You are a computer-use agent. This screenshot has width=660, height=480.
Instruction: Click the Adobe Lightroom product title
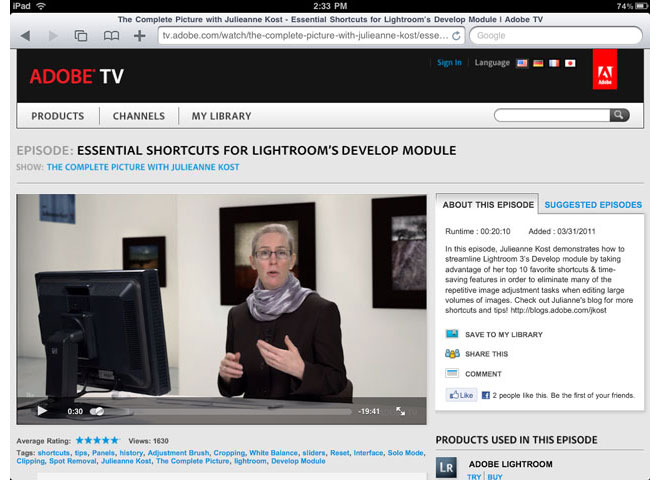pos(511,464)
